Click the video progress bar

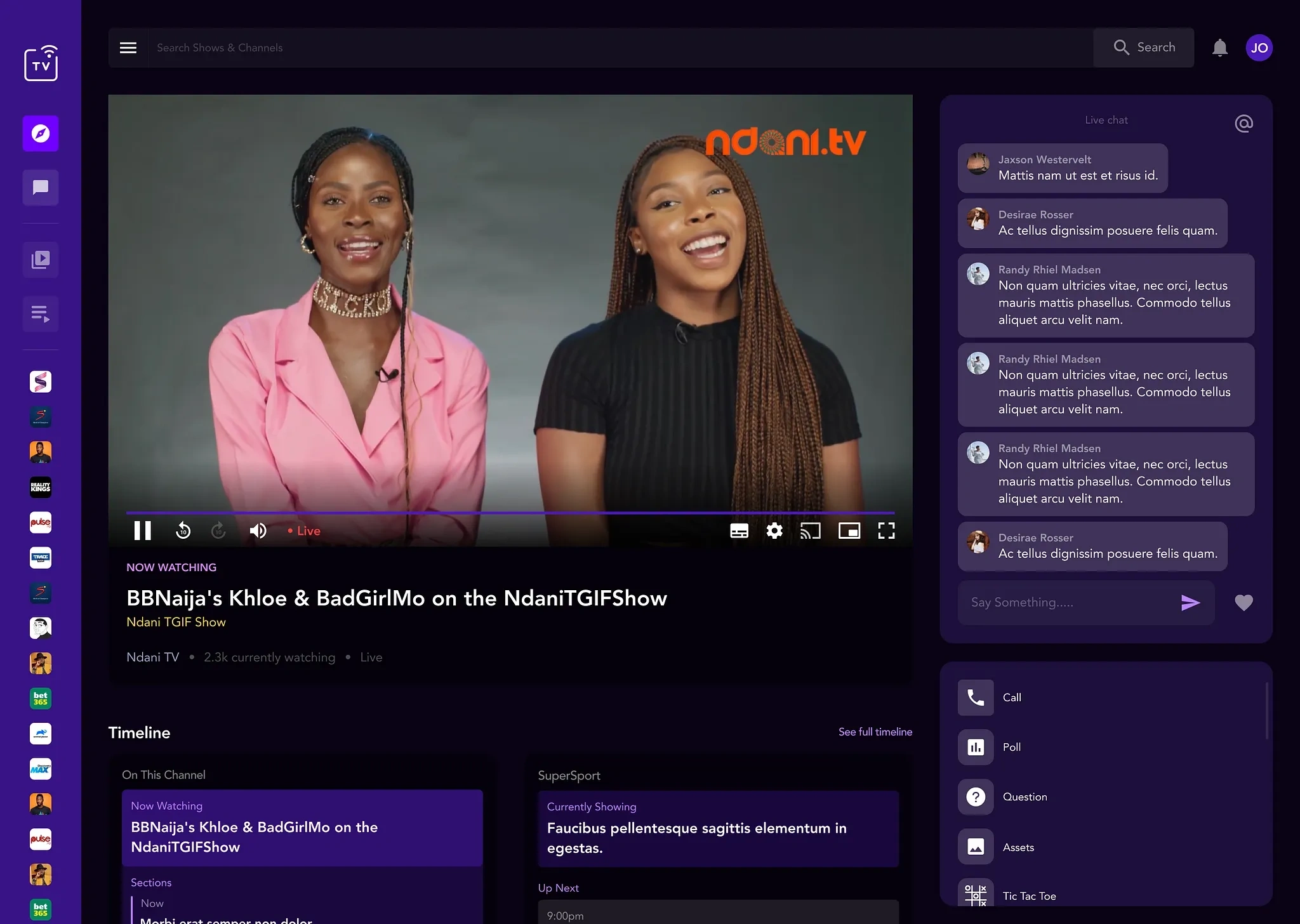point(510,512)
